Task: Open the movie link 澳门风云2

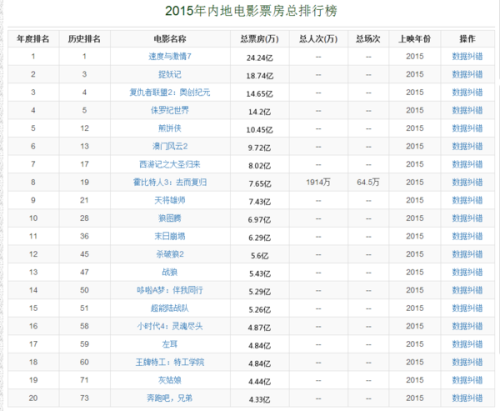Action: point(170,146)
